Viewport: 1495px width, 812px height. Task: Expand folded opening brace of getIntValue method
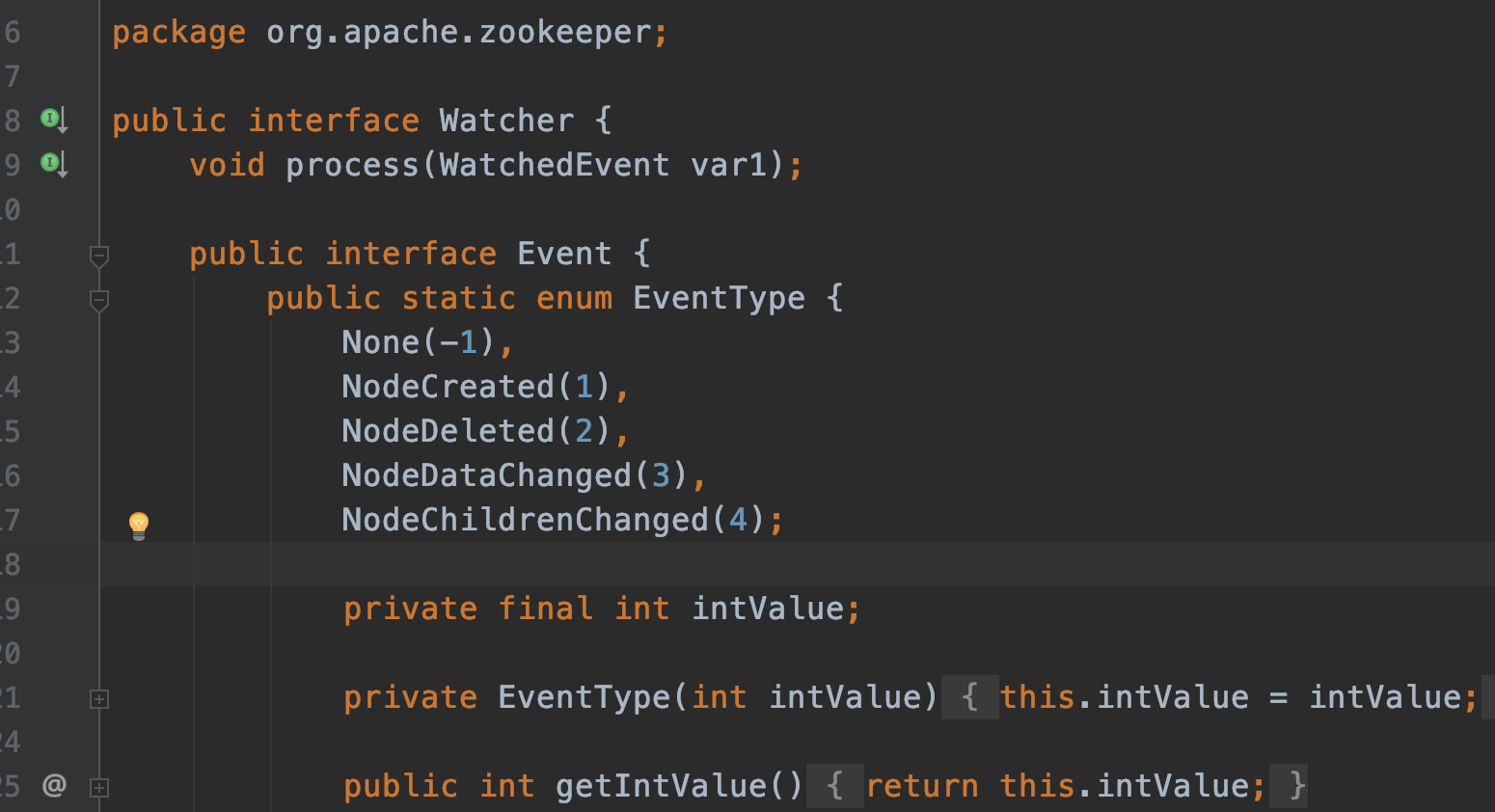pos(834,786)
